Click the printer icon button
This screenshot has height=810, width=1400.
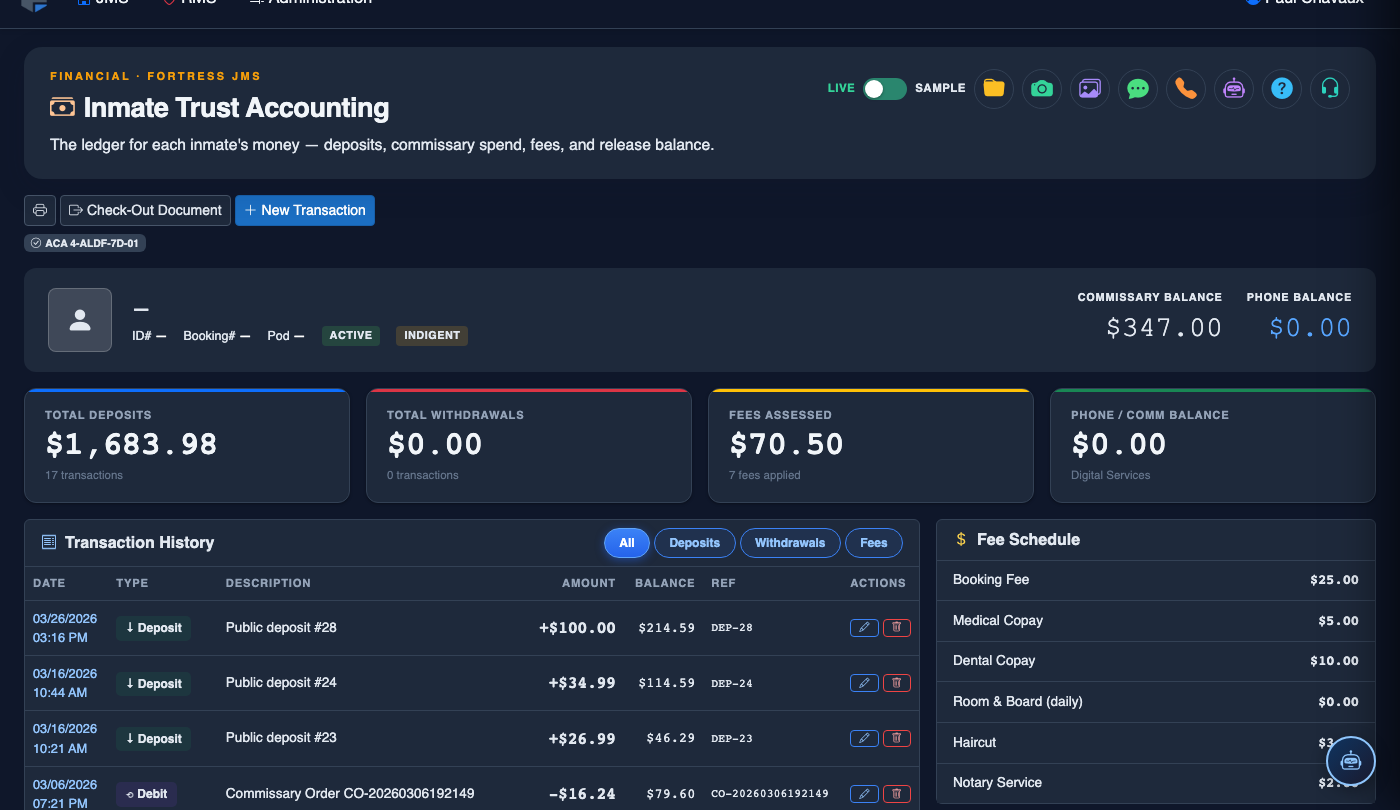[40, 210]
